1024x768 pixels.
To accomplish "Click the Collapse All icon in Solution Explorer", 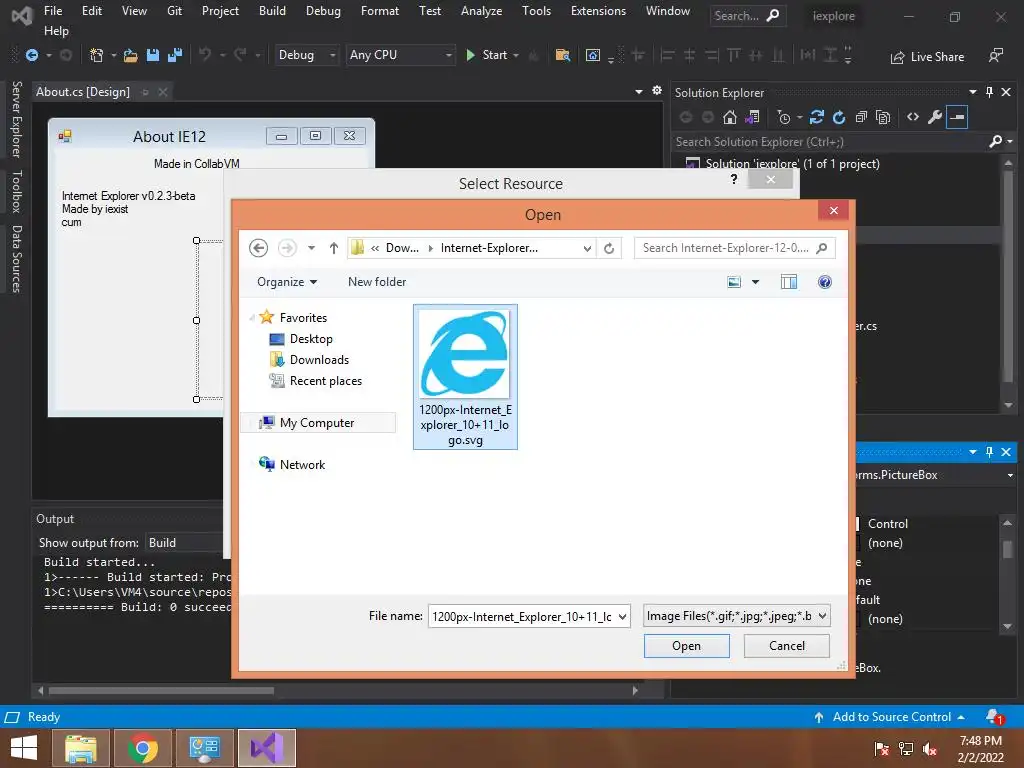I will pyautogui.click(x=861, y=117).
